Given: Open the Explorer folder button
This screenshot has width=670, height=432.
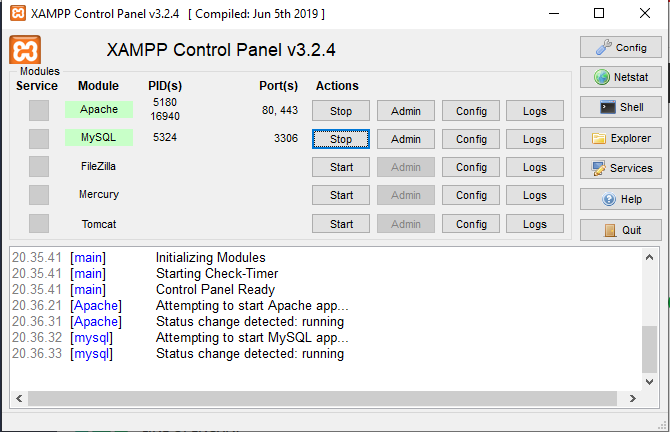Looking at the screenshot, I should coord(620,138).
